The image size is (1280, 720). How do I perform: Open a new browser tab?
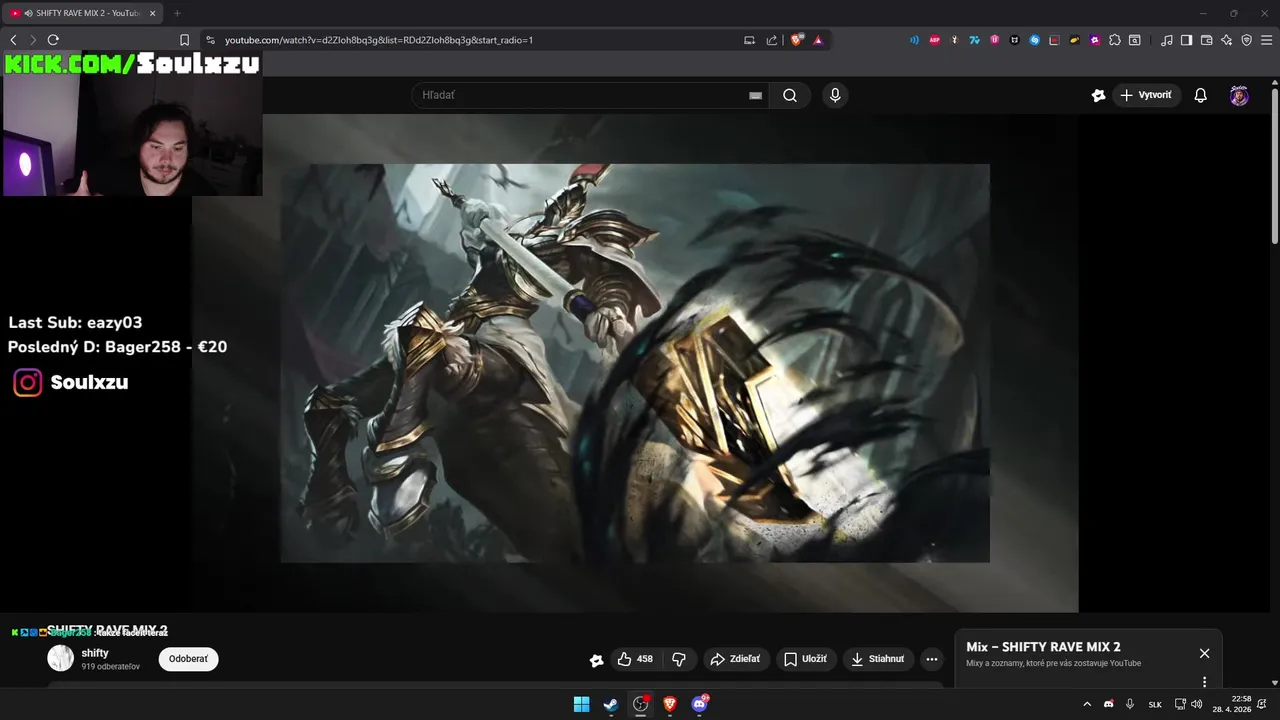177,13
